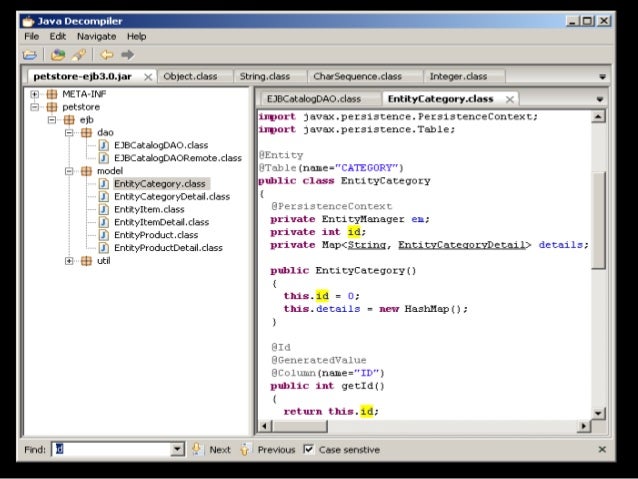Open the Navigate menu
Screen dimensions: 638x479
pos(96,36)
